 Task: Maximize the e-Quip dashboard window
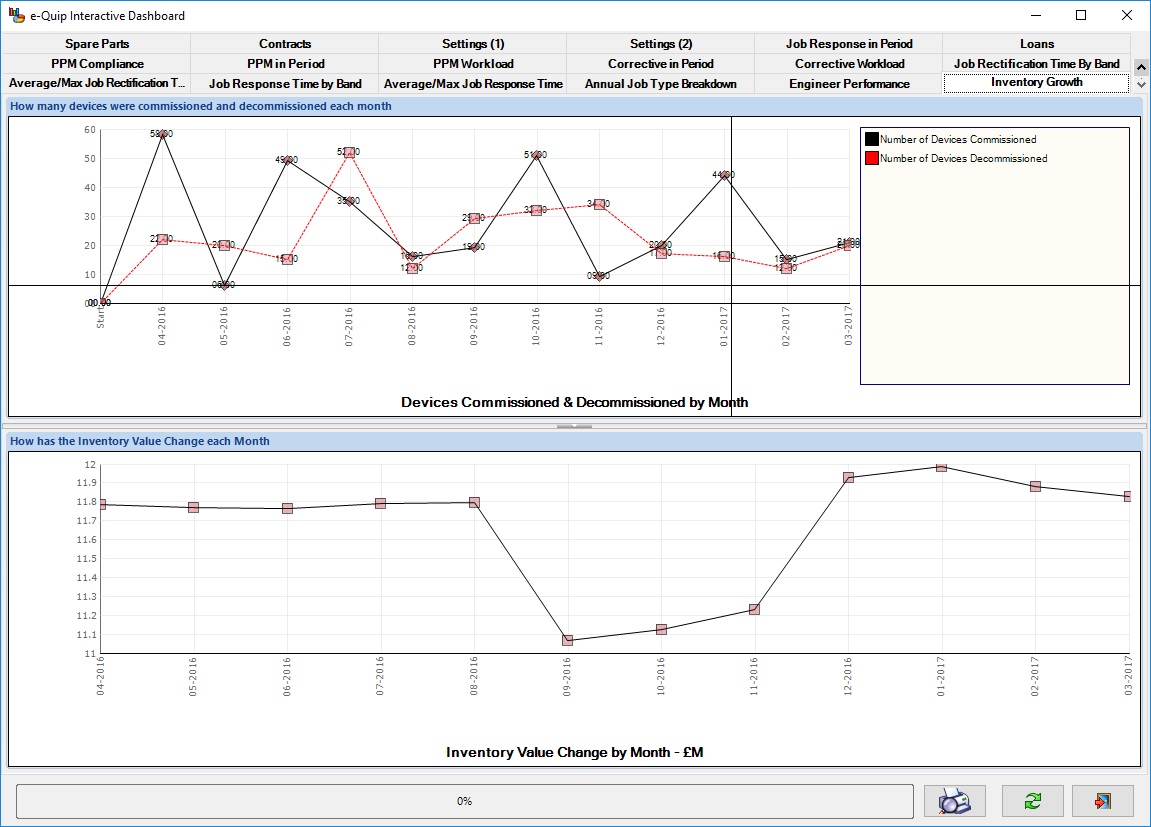coord(1081,15)
